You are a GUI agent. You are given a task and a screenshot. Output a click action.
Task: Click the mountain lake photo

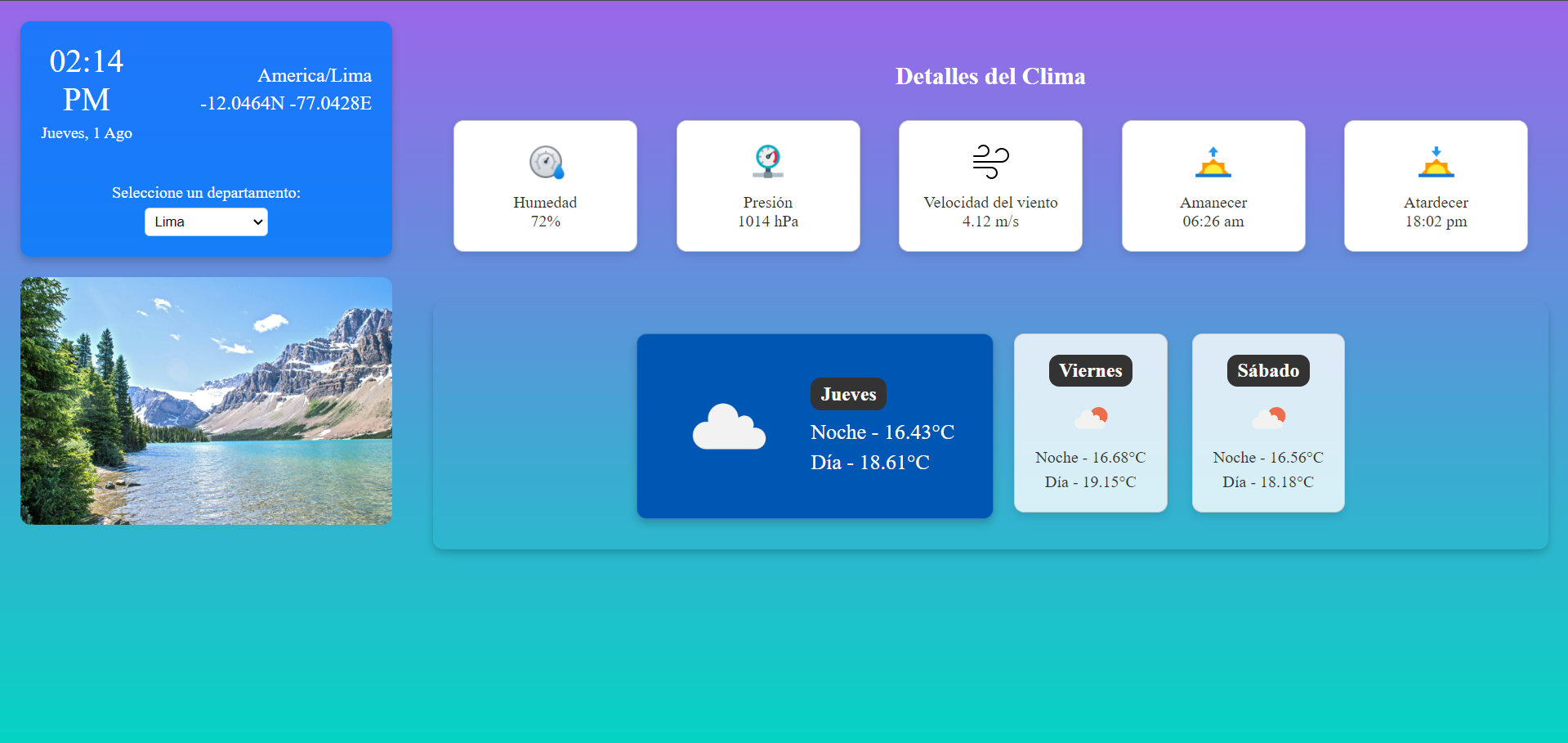coord(206,400)
